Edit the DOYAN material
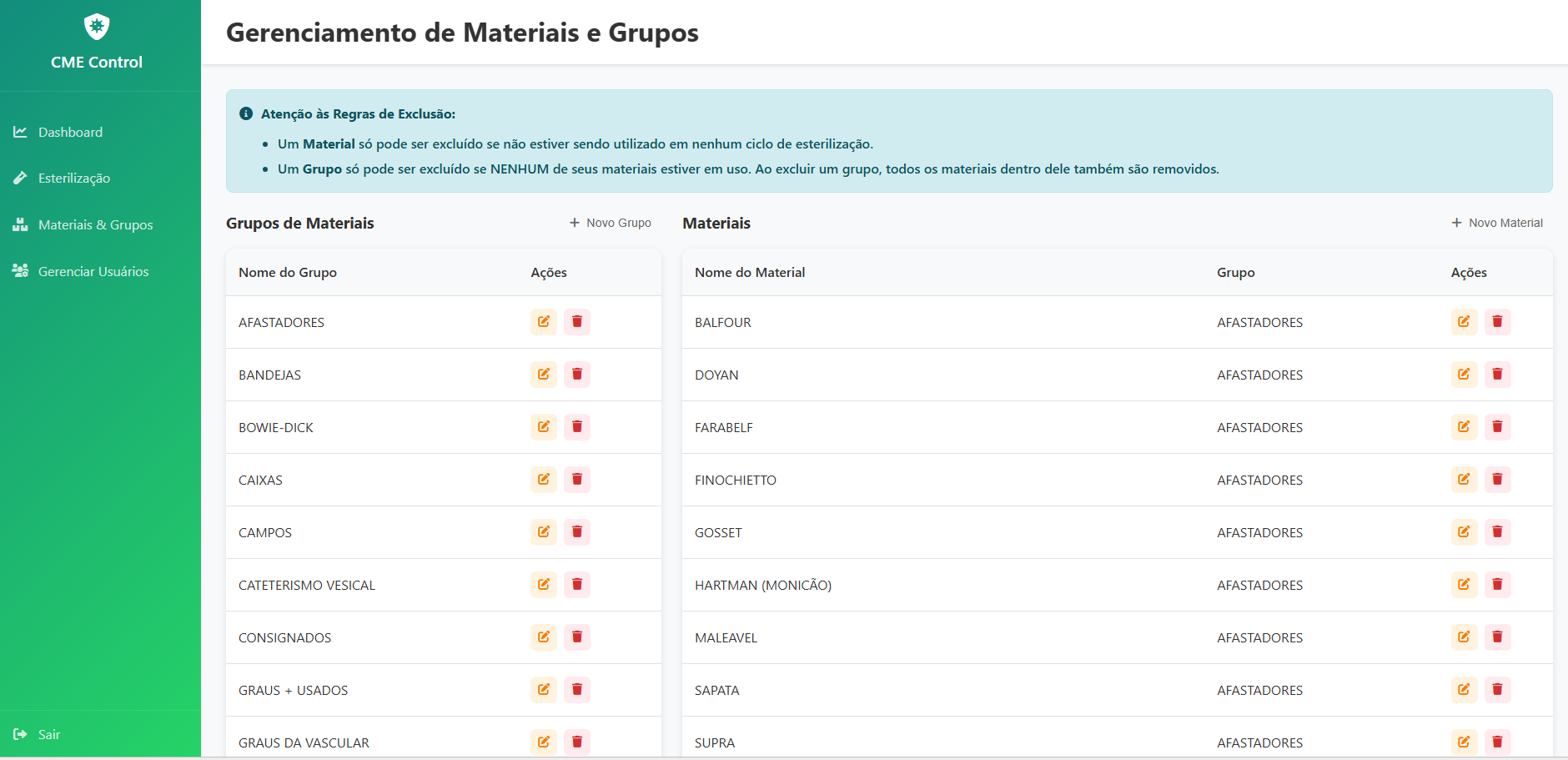This screenshot has height=760, width=1568. tap(1464, 375)
